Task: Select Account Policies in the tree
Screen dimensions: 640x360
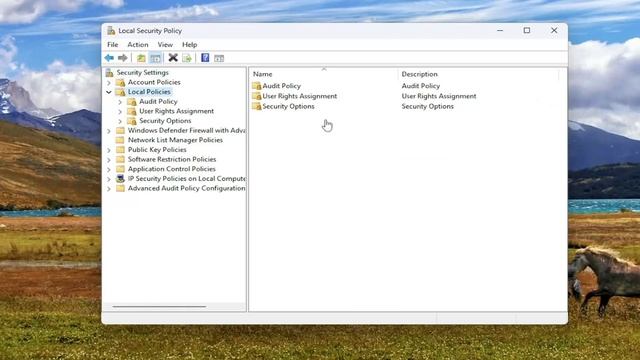Action: pos(154,82)
